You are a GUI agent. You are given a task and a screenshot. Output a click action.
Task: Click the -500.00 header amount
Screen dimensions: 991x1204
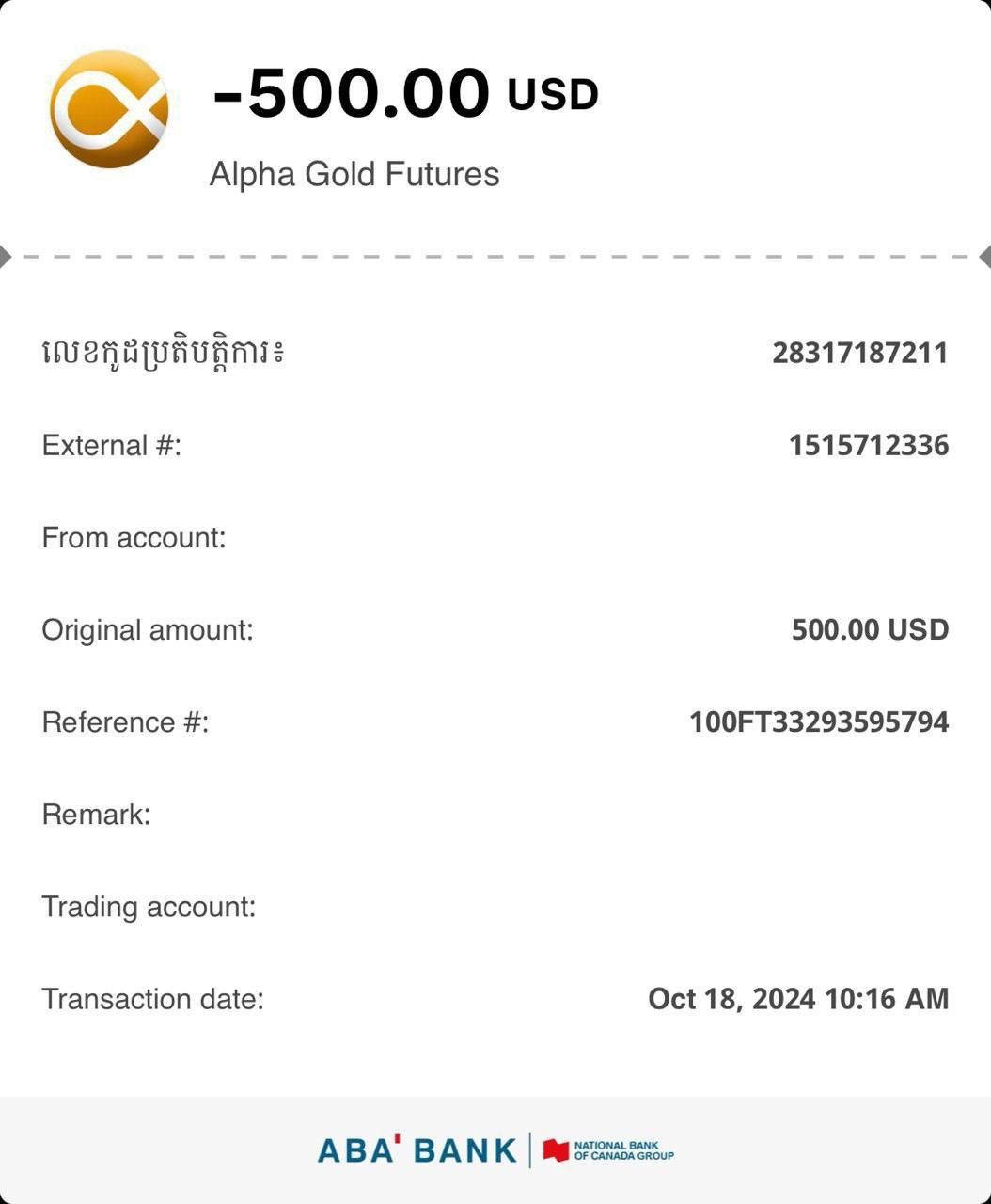[x=352, y=94]
